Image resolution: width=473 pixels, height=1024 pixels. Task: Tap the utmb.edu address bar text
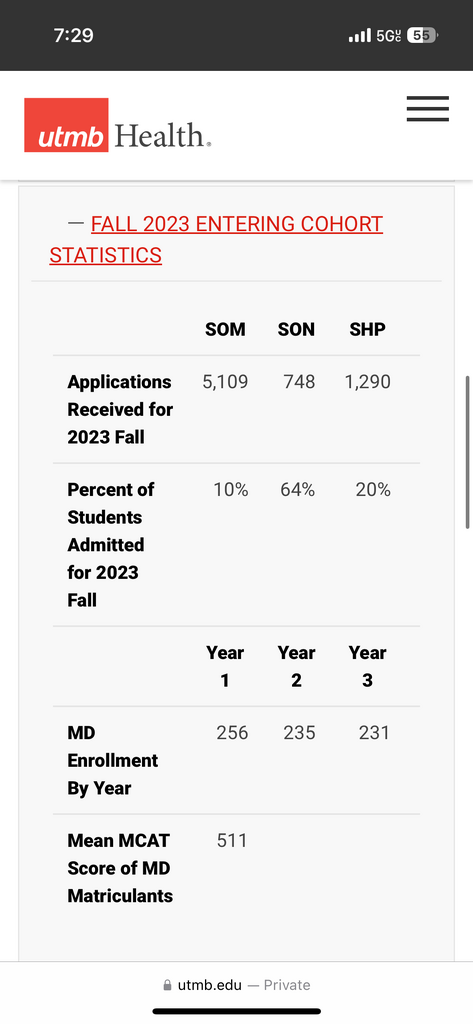(x=209, y=985)
